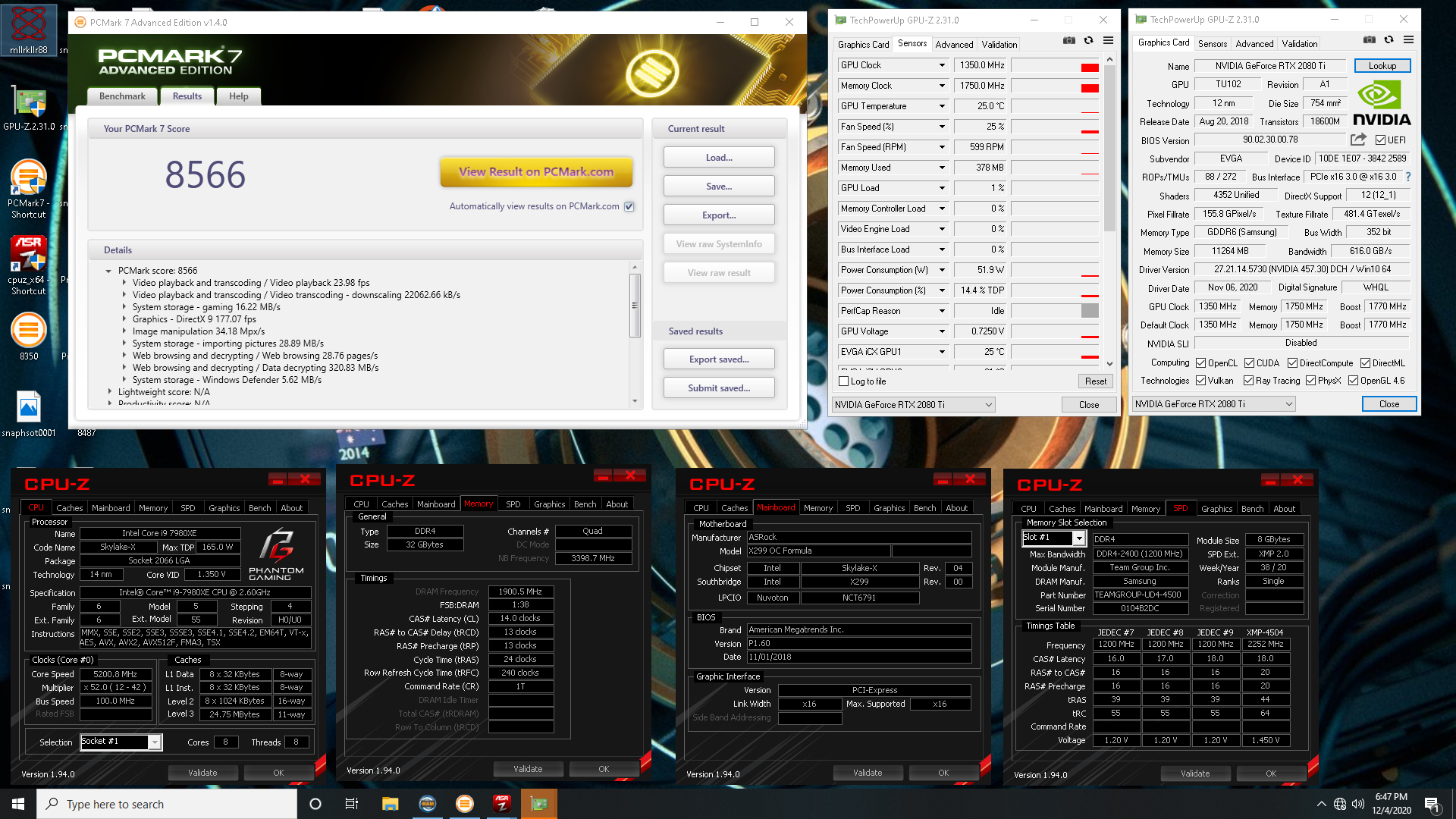This screenshot has height=819, width=1456.
Task: Open GPU selector dropdown in Sensors window
Action: (913, 405)
